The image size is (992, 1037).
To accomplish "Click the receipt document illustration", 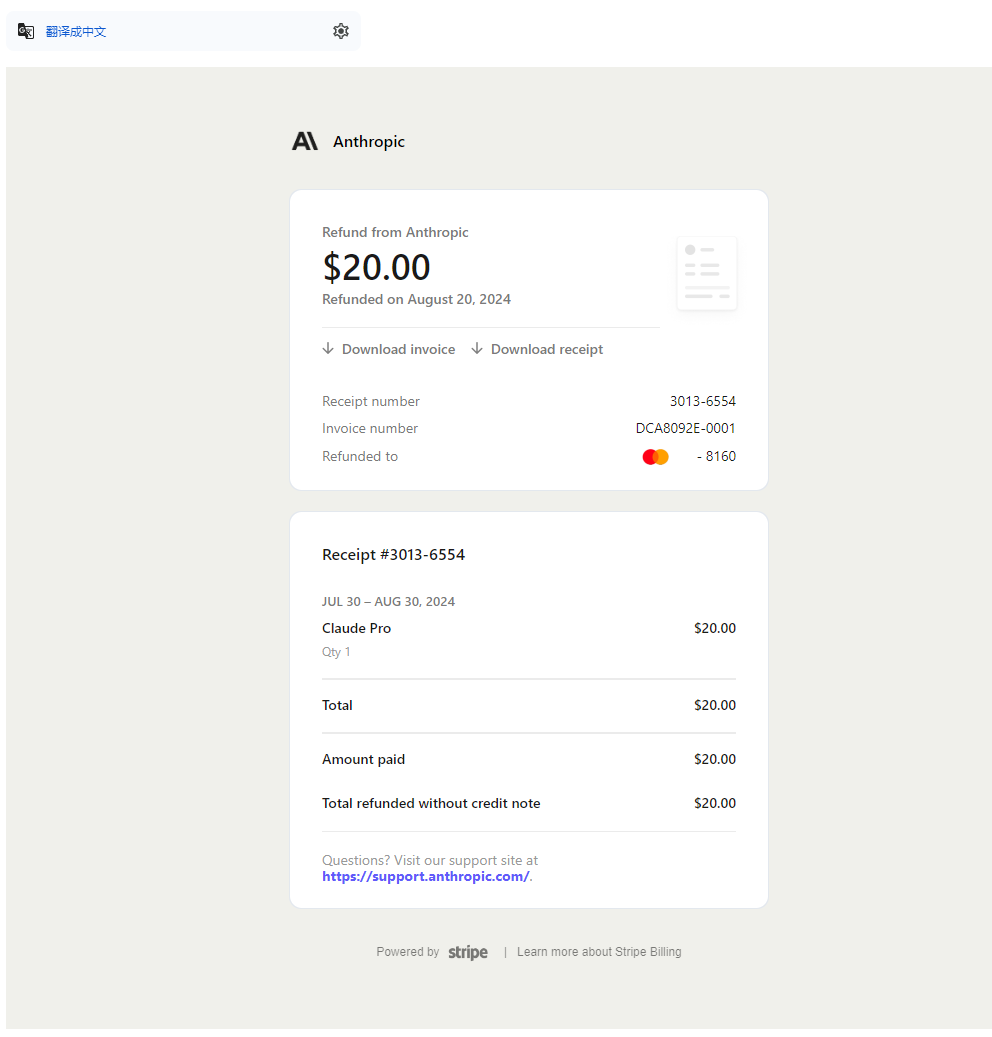I will click(x=707, y=273).
